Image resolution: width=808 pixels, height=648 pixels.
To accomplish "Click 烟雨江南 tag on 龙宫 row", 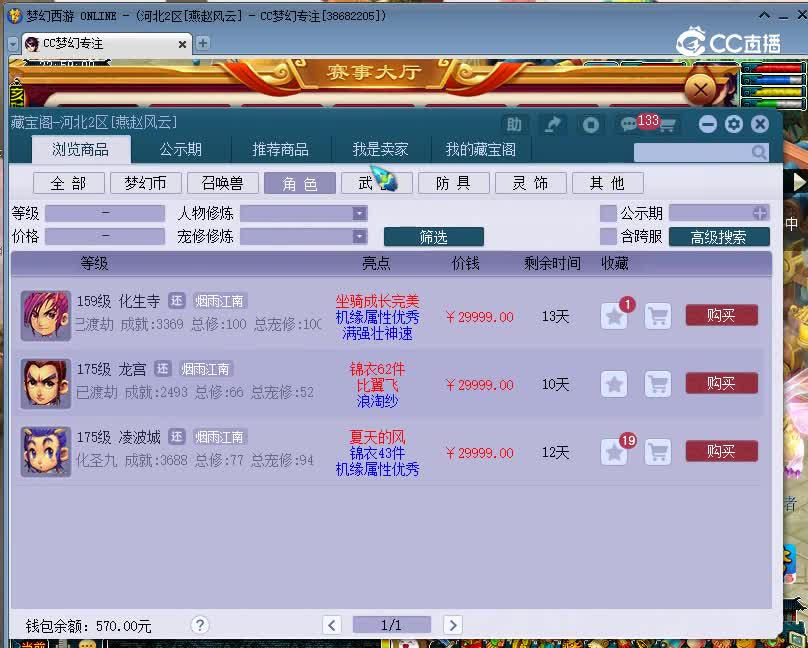I will pyautogui.click(x=205, y=369).
